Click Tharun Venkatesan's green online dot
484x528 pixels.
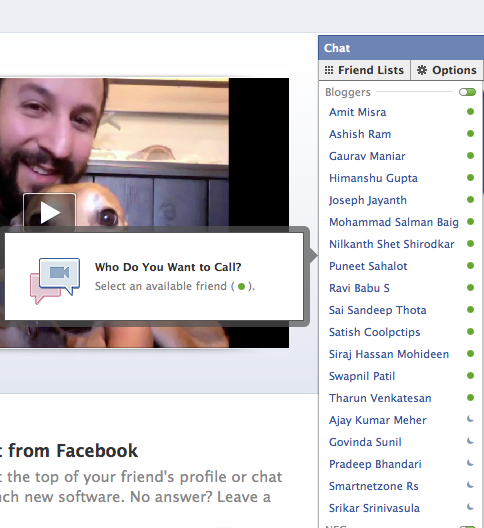point(471,398)
